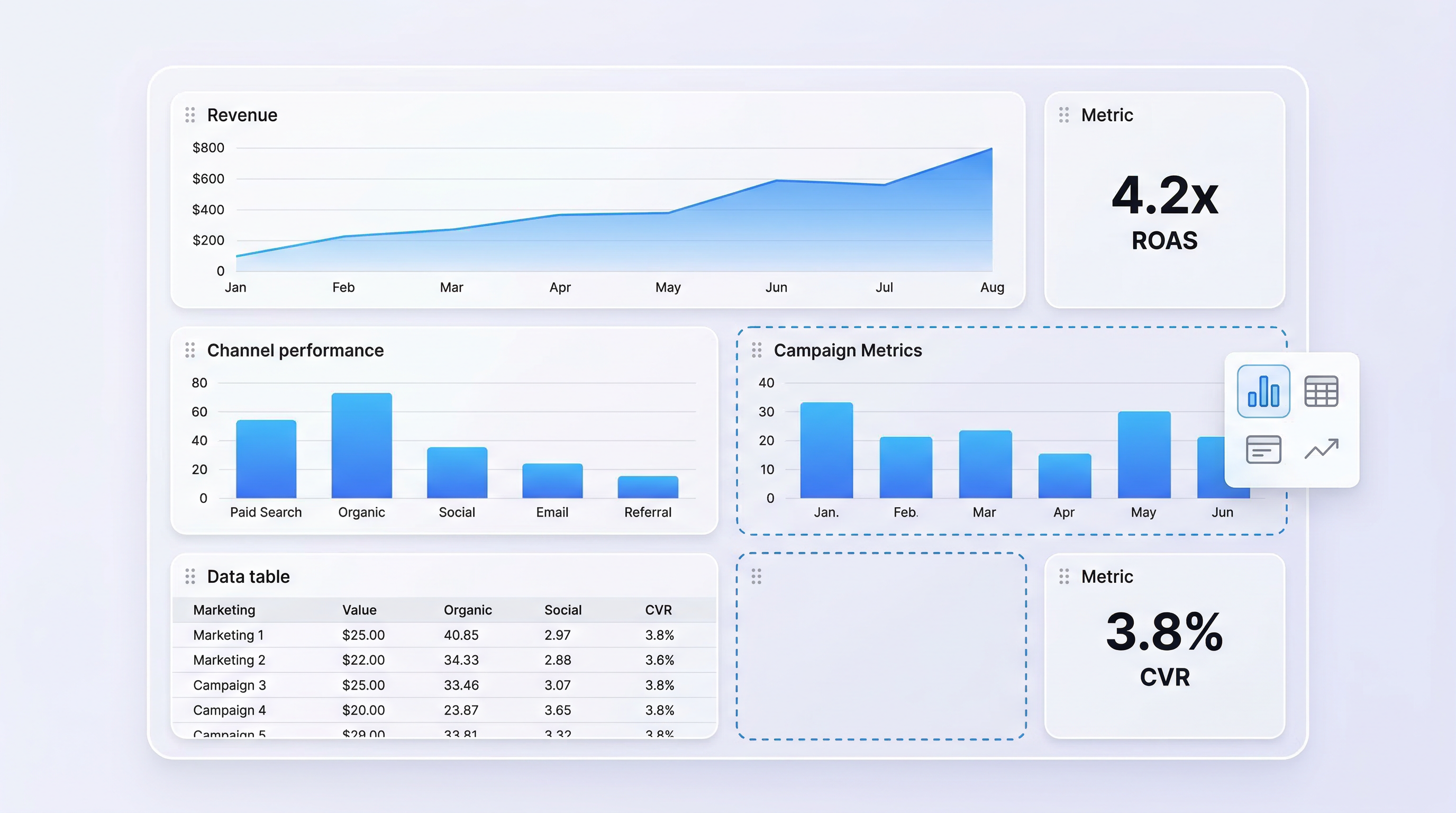Click the May bar in Campaign Metrics
Viewport: 1456px width, 813px height.
[x=1143, y=455]
